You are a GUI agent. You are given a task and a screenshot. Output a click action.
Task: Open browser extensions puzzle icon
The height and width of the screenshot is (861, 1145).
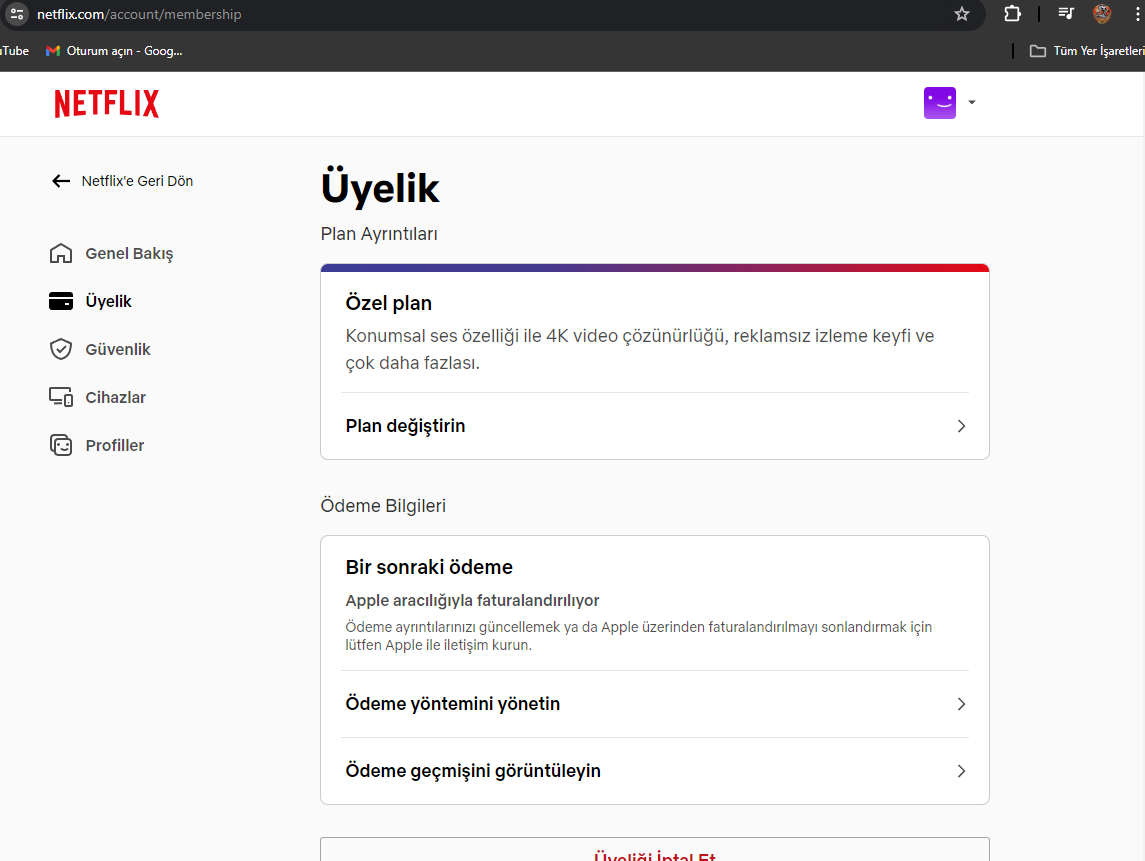[1012, 14]
